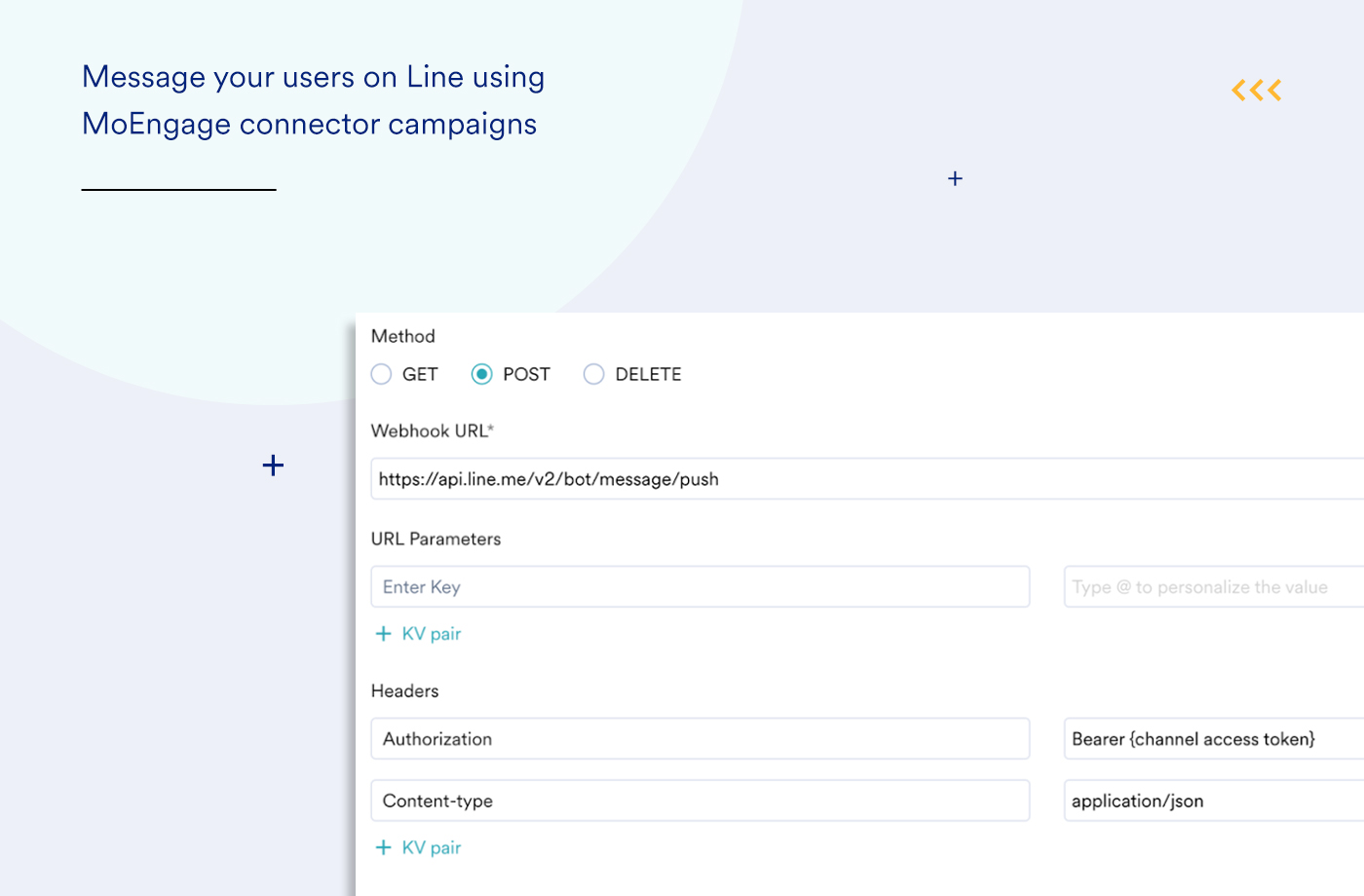Click the plus icon on the left side panel

coord(273,466)
